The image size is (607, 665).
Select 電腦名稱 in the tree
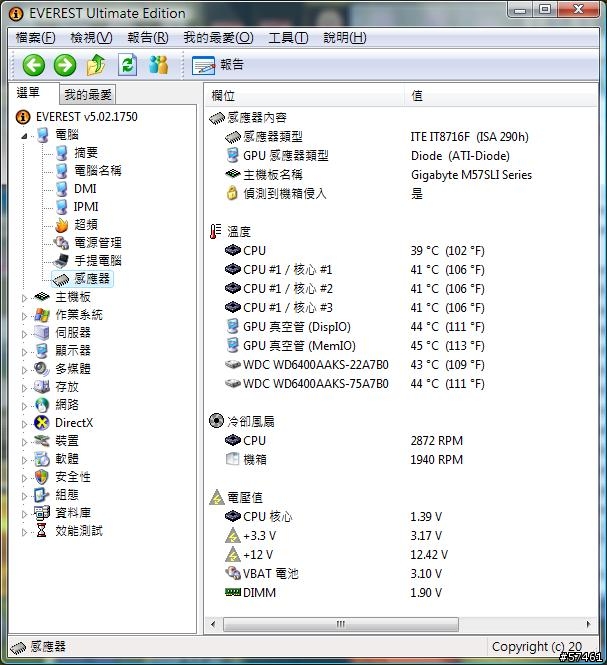tap(98, 171)
